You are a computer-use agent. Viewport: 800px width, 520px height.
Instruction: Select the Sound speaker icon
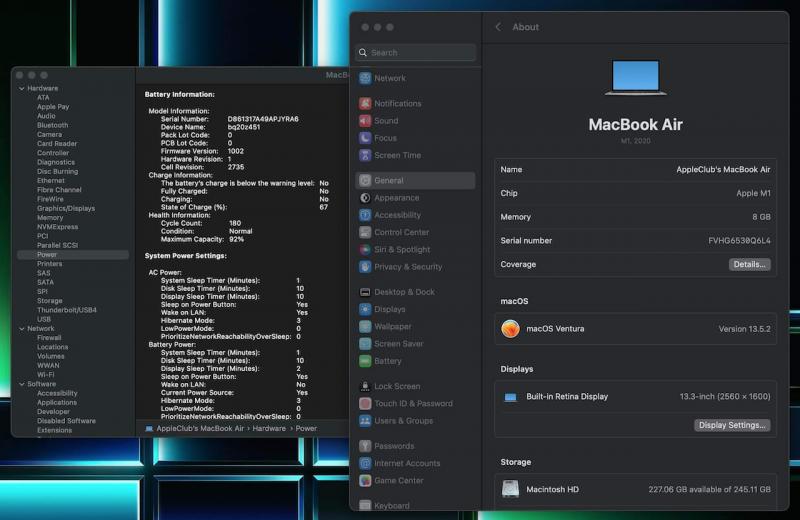[365, 121]
